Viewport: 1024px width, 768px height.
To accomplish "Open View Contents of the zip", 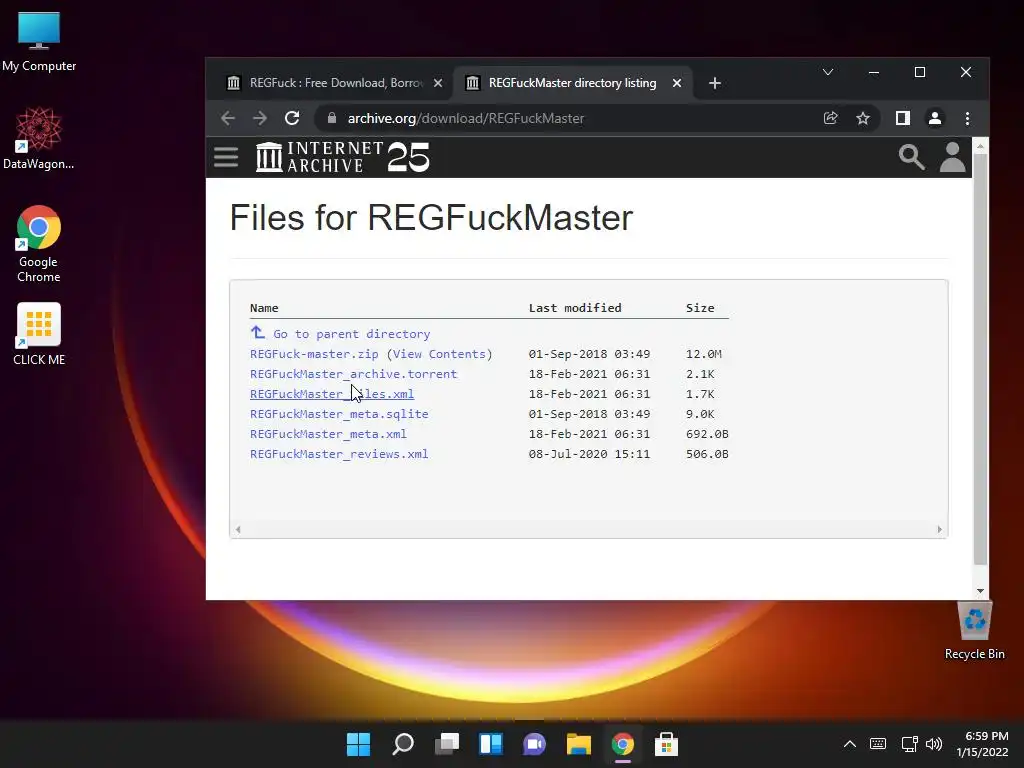I will pos(440,354).
